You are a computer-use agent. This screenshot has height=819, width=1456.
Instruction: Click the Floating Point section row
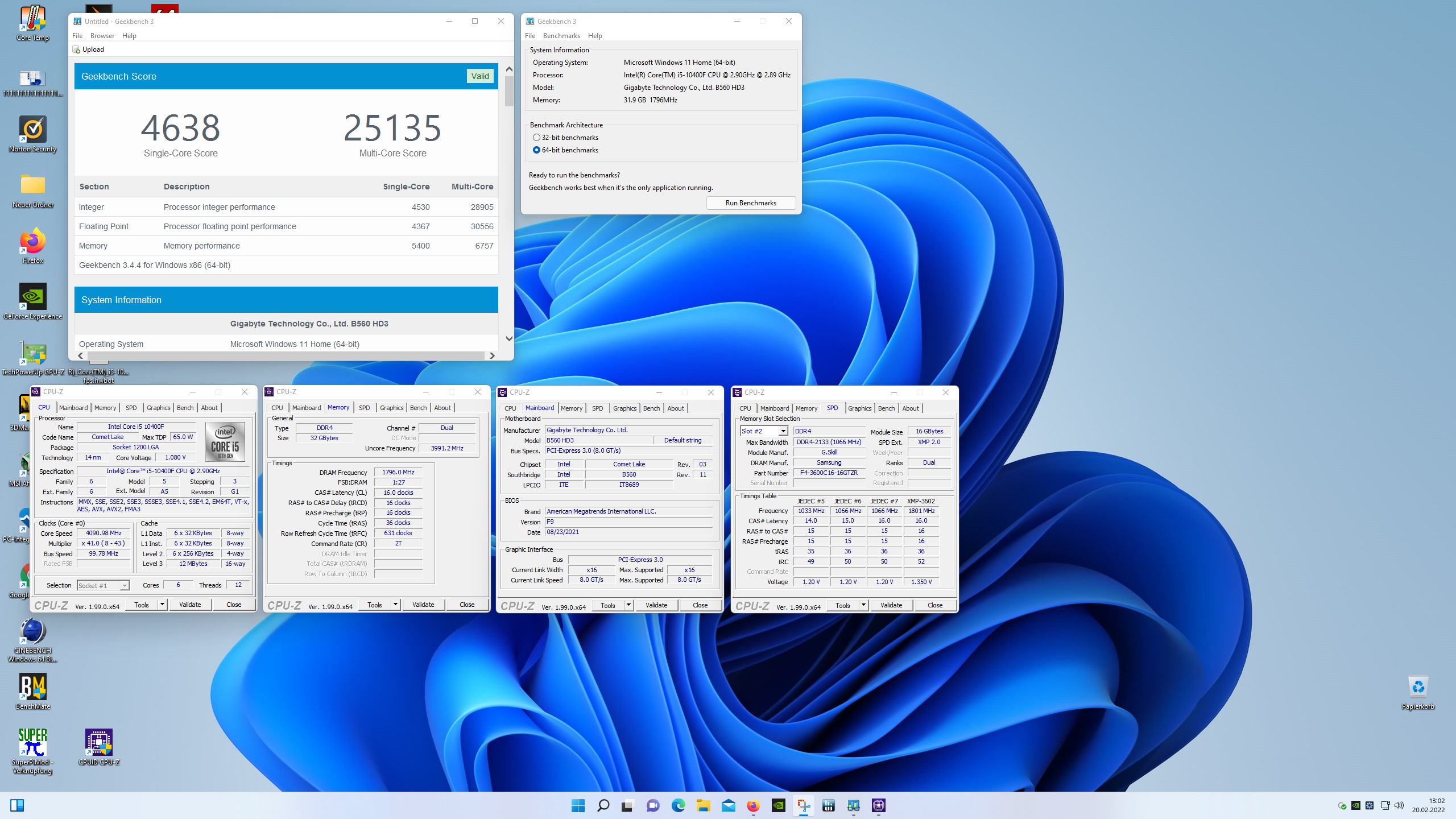[287, 226]
